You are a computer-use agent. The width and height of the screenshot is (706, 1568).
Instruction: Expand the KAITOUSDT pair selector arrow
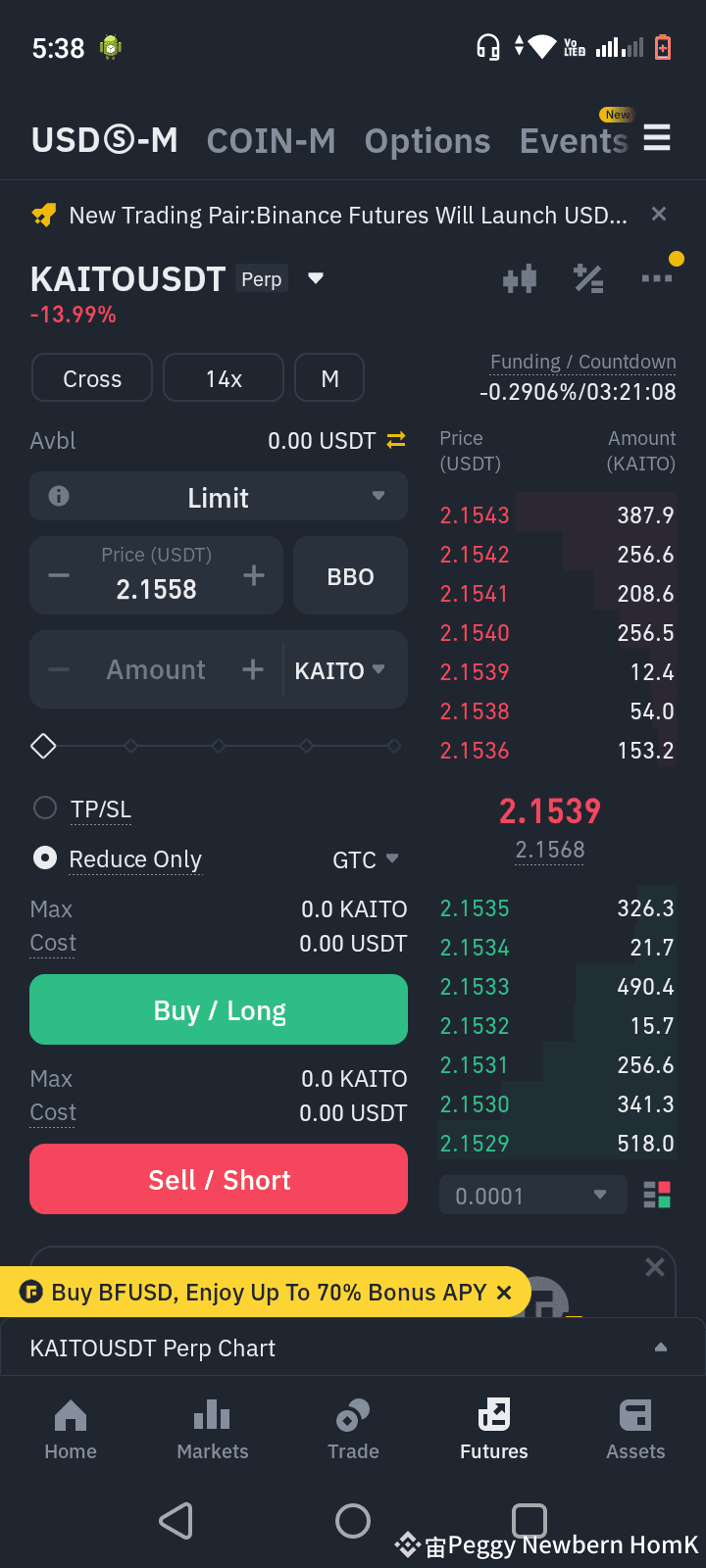pyautogui.click(x=316, y=278)
